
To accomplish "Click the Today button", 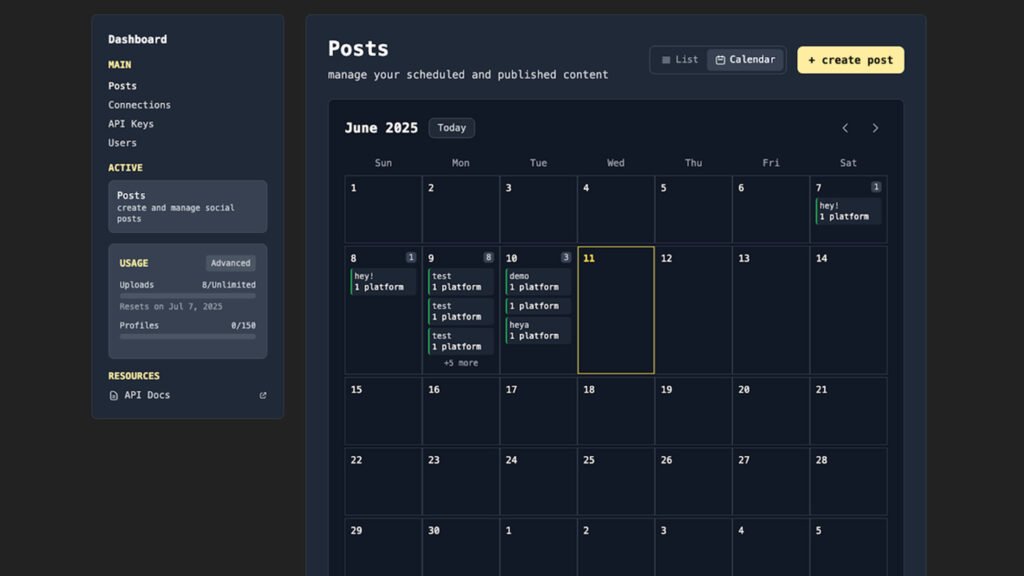I will (451, 128).
